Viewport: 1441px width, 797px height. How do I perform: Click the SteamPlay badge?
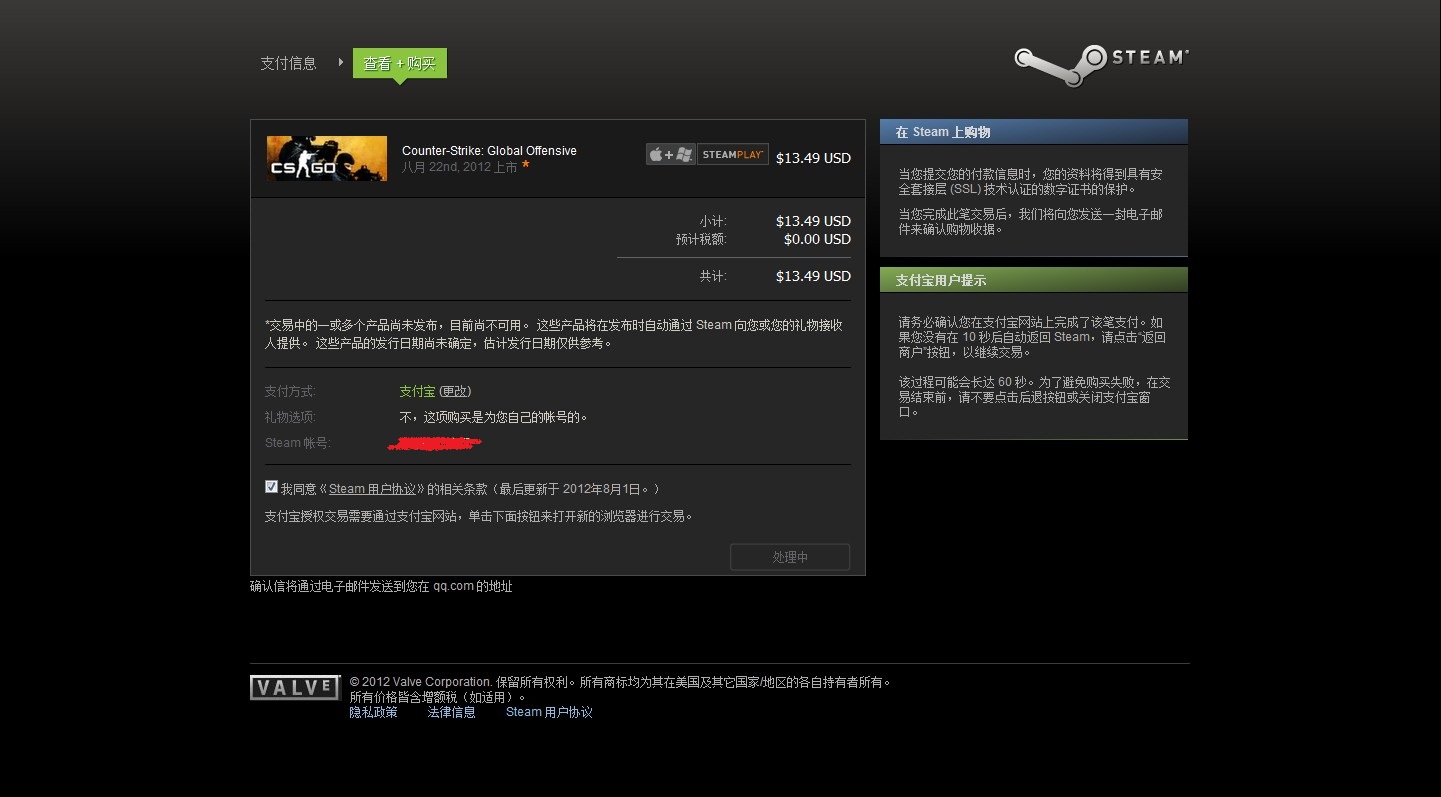(x=733, y=154)
